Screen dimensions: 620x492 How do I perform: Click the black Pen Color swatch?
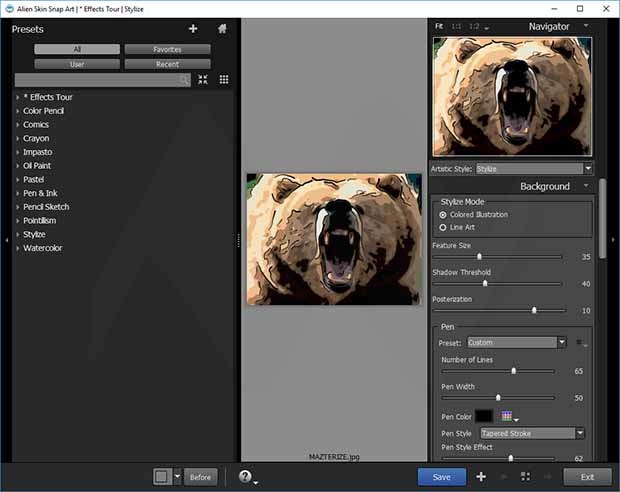tap(484, 416)
